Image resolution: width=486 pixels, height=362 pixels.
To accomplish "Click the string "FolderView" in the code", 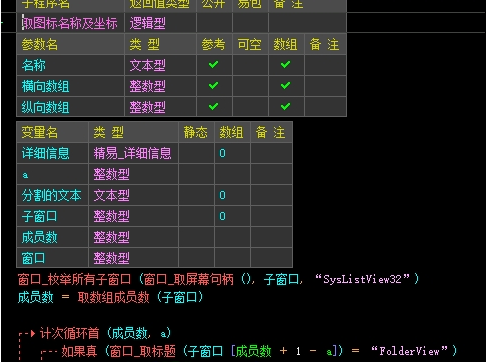I will pyautogui.click(x=410, y=351).
